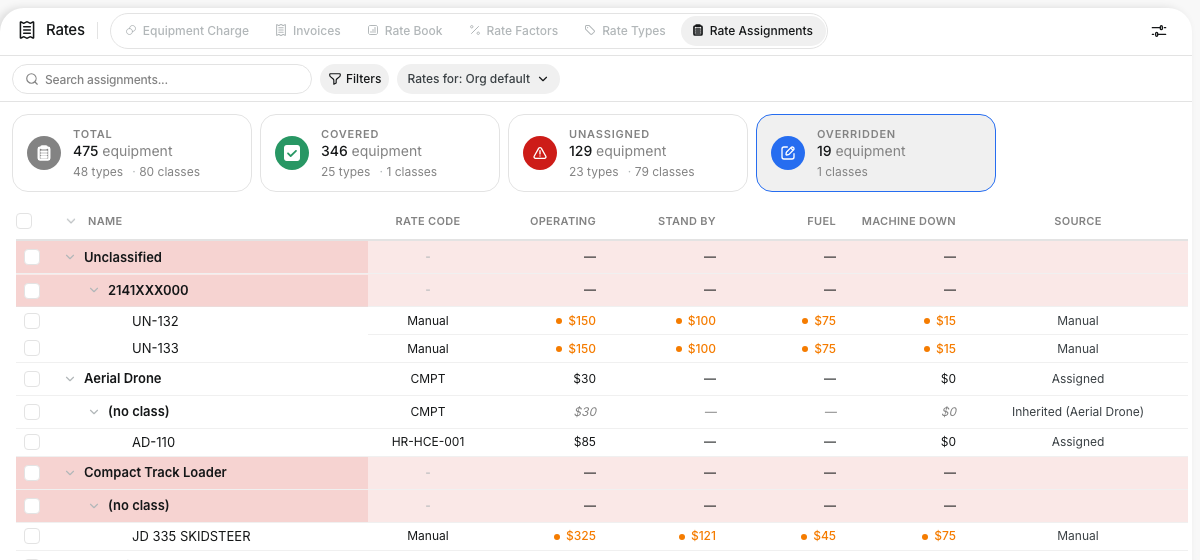Screen dimensions: 1200x560
Task: Click the UN-132 operating rate $150
Action: 581,321
